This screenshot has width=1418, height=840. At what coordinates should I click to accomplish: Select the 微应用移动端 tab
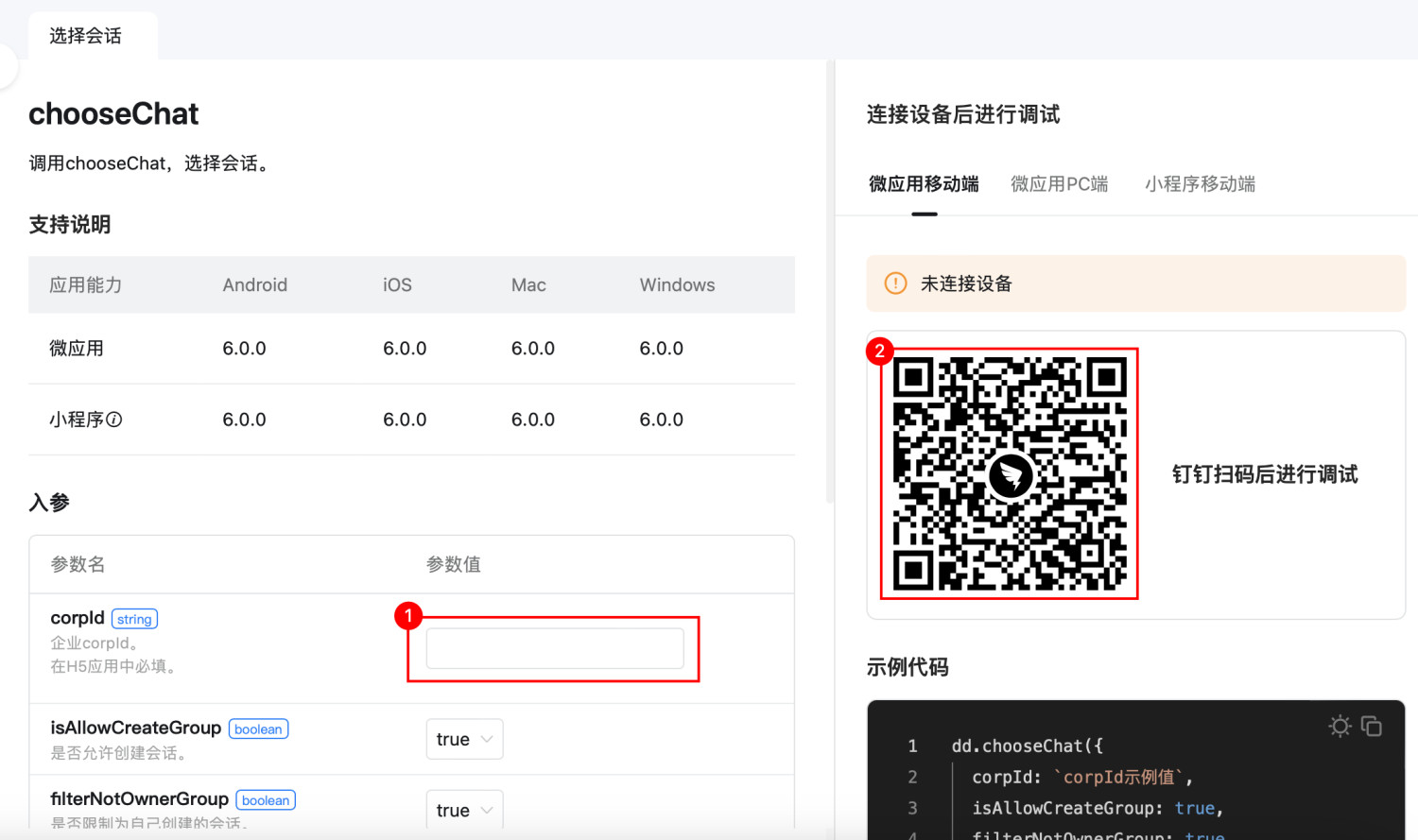pos(924,184)
